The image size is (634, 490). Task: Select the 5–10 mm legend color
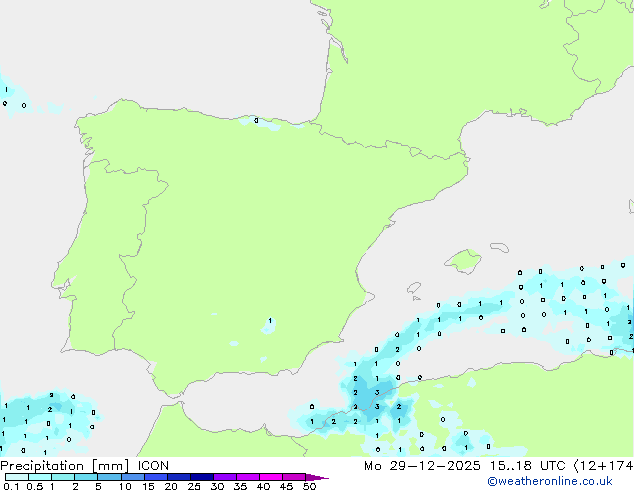point(109,477)
